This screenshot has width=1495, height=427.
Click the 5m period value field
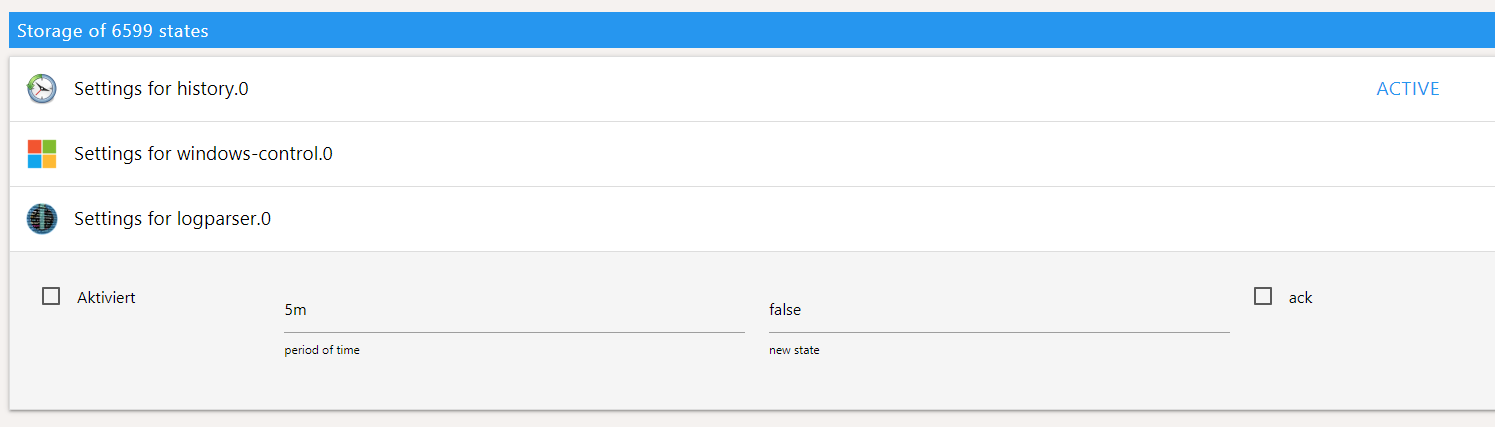tap(514, 310)
